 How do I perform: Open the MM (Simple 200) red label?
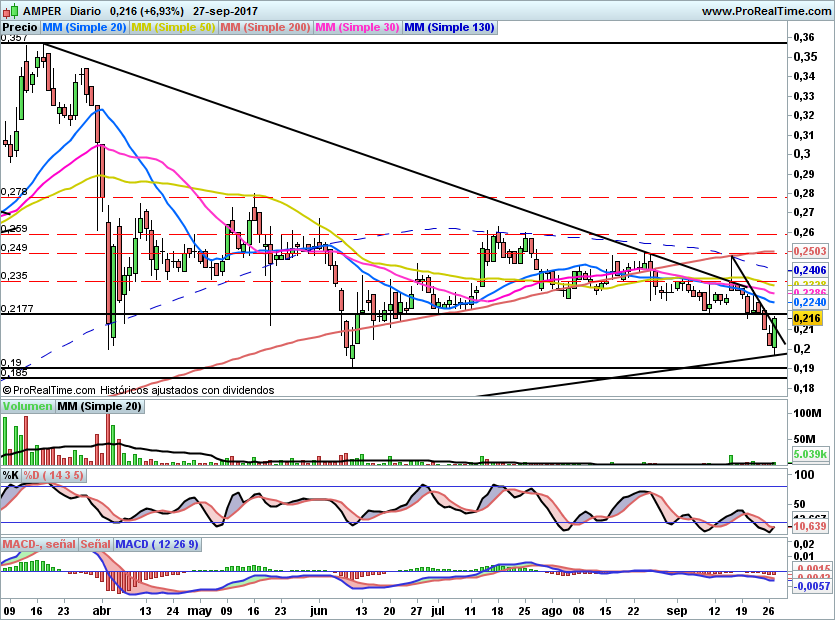(265, 27)
